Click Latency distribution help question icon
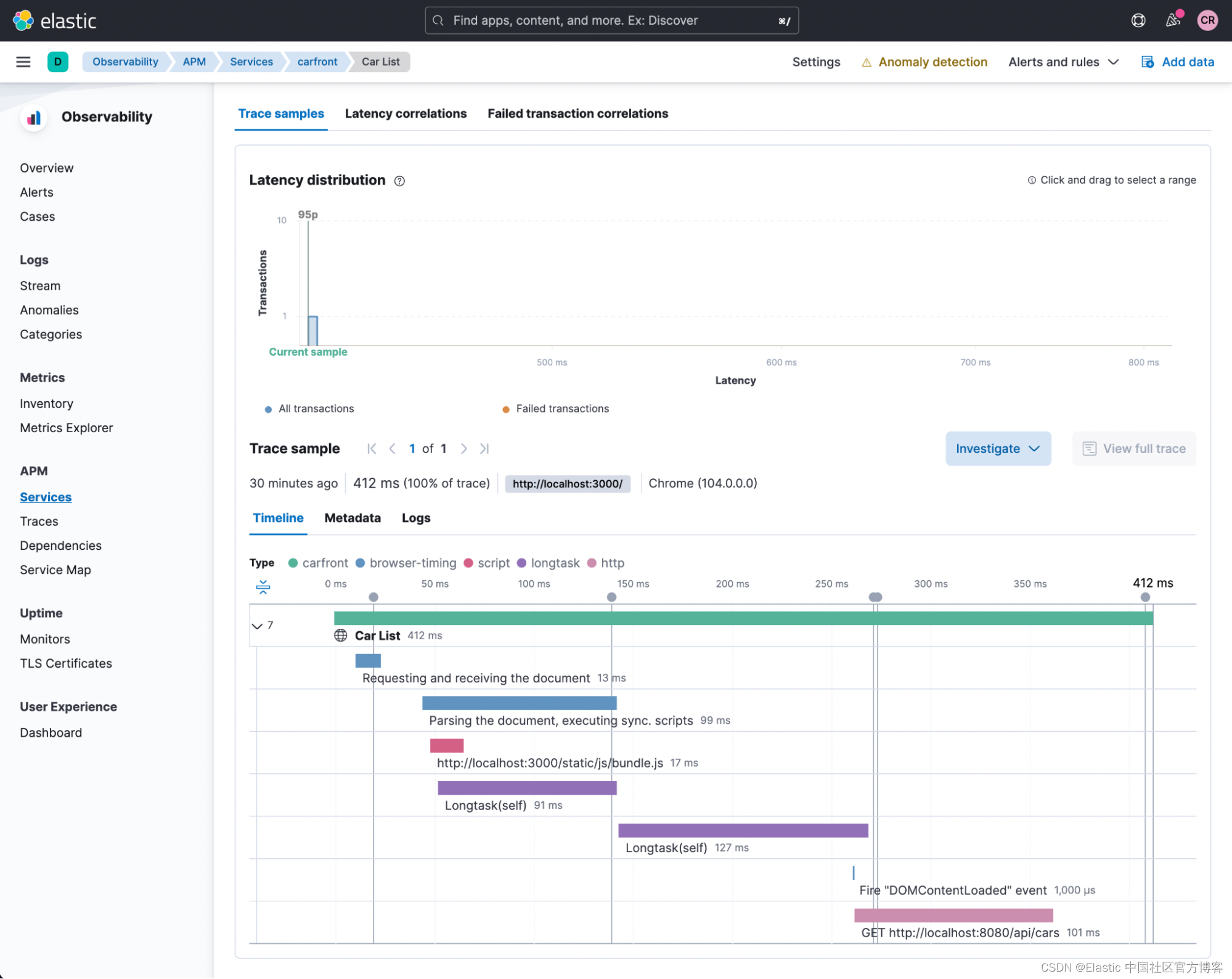1232x979 pixels. tap(399, 181)
